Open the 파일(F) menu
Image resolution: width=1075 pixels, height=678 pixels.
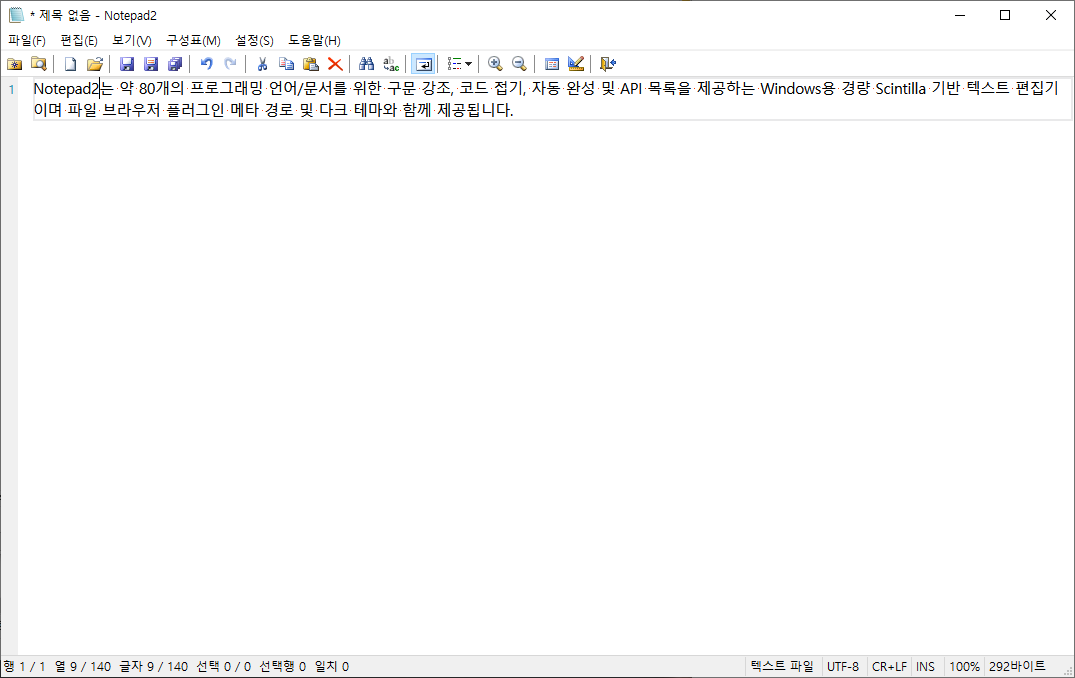click(x=28, y=40)
